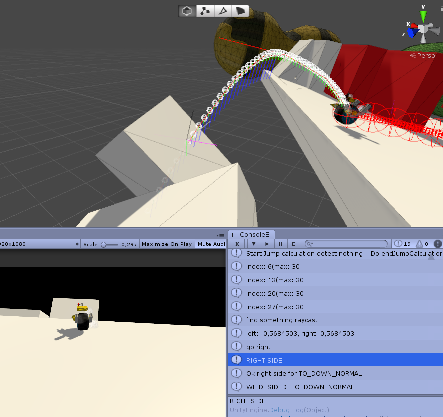Image resolution: width=443 pixels, height=417 pixels.
Task: Switch to vertex selection mode
Action: (x=205, y=11)
